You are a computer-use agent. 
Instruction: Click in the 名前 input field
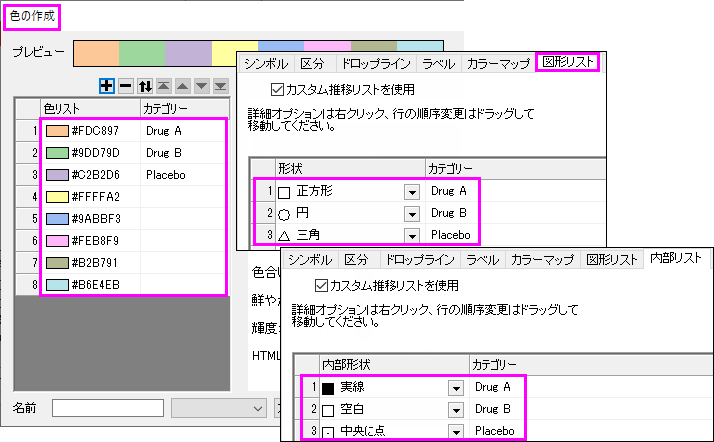point(108,408)
